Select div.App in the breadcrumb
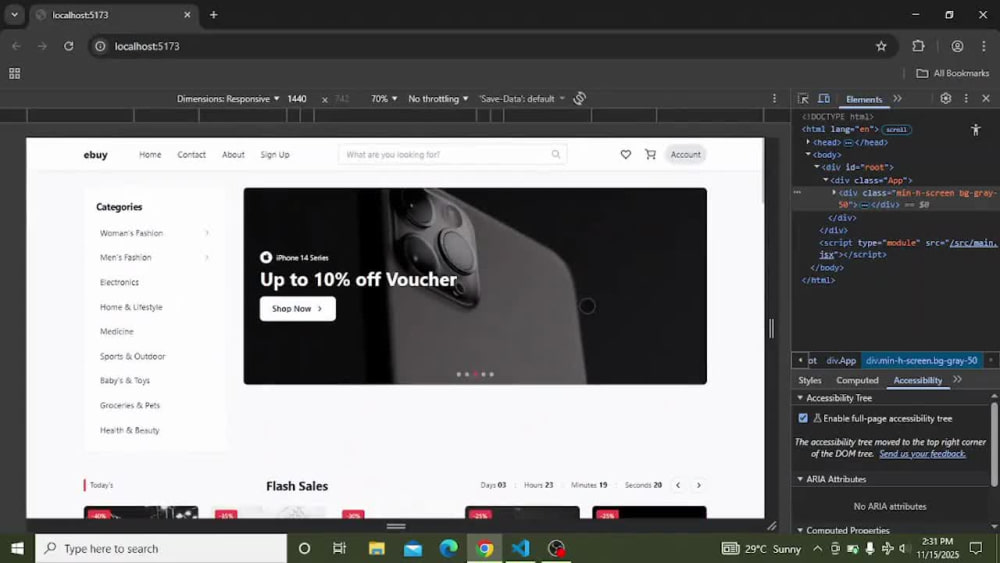This screenshot has width=1000, height=563. pos(841,360)
